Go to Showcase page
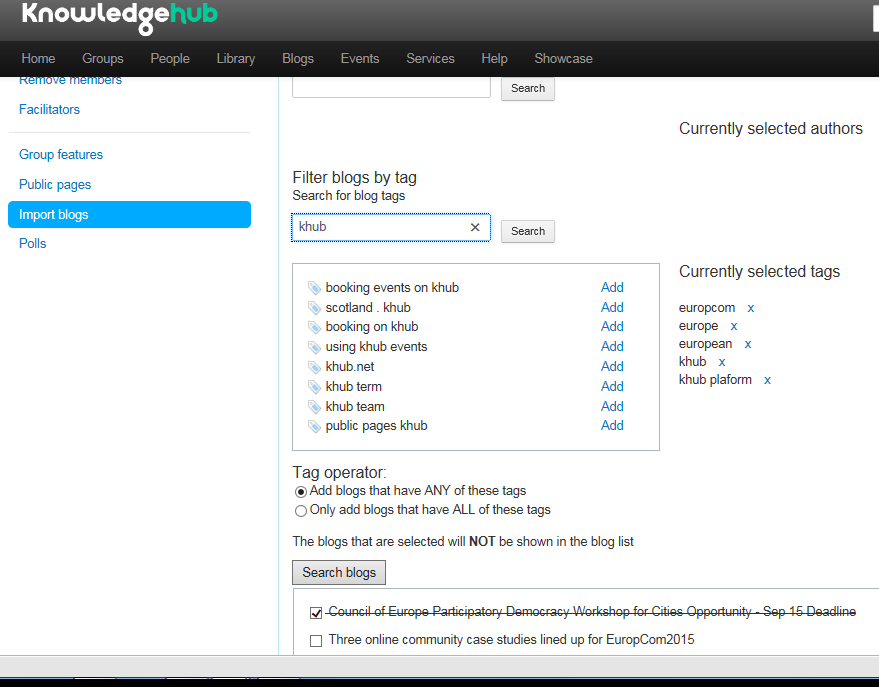This screenshot has height=687, width=879. [563, 58]
